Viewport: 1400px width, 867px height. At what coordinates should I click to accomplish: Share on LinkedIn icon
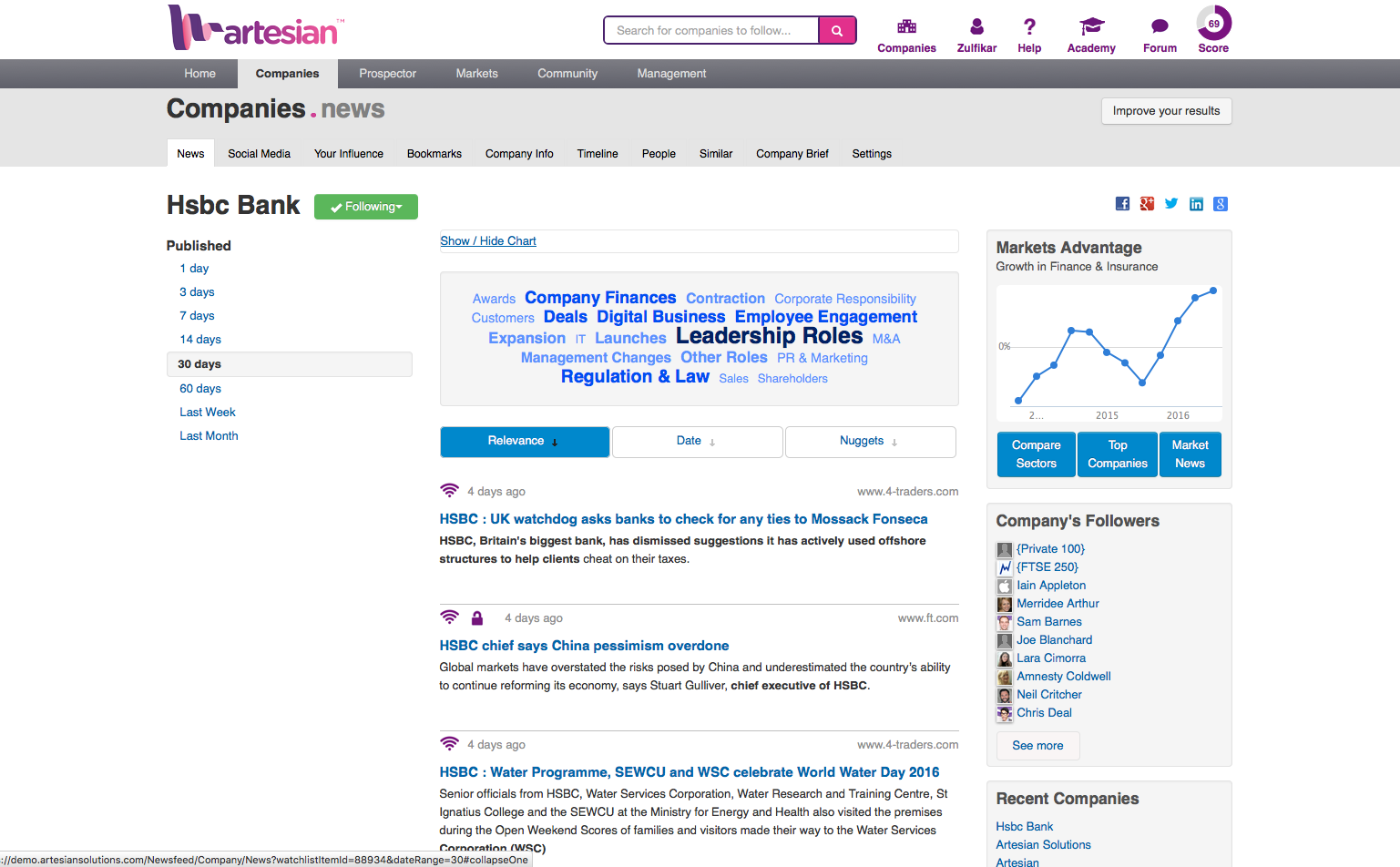point(1196,204)
